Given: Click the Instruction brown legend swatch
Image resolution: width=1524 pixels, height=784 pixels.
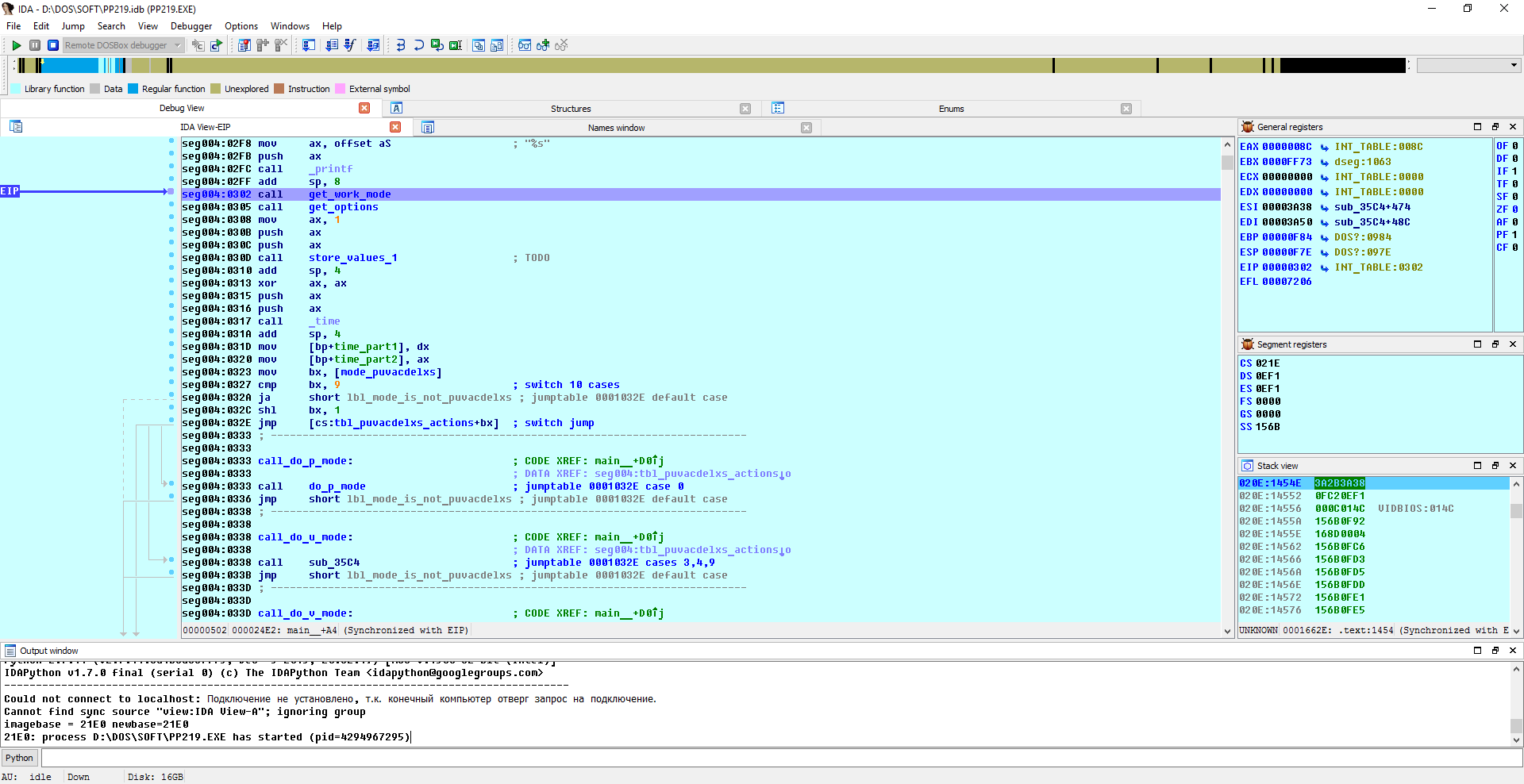Looking at the screenshot, I should point(279,89).
